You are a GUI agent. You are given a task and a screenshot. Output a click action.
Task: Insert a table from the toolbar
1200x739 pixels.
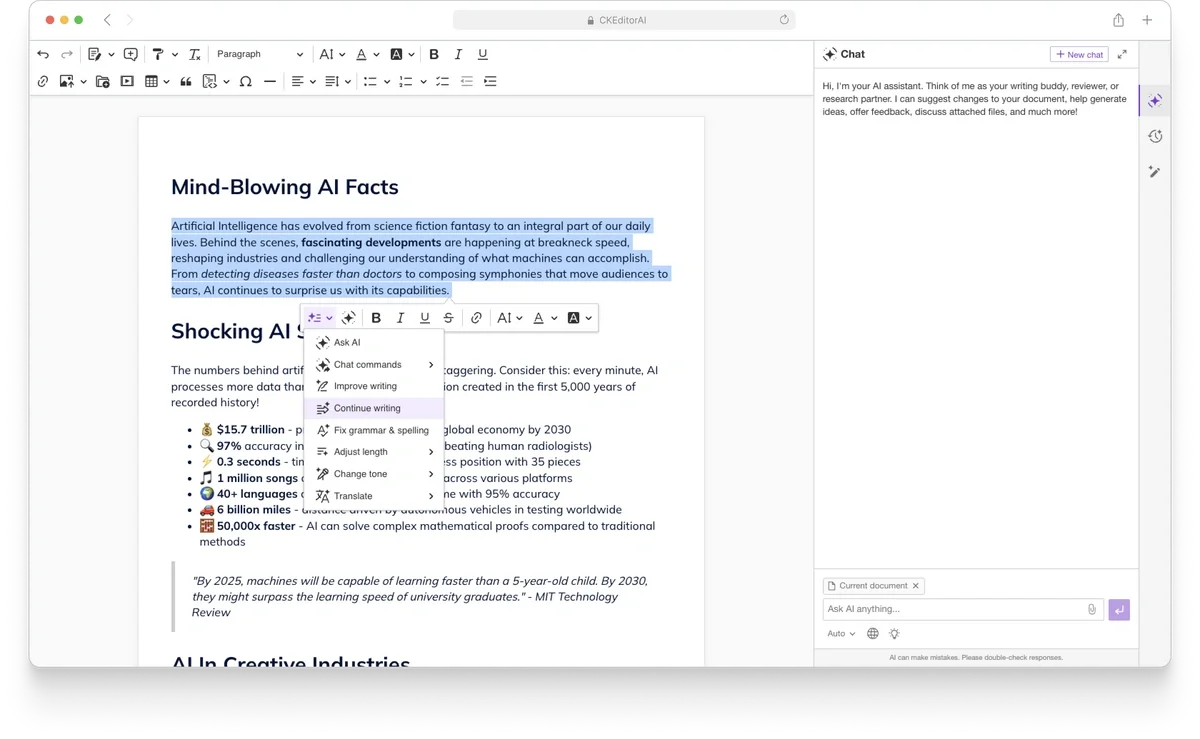(151, 81)
